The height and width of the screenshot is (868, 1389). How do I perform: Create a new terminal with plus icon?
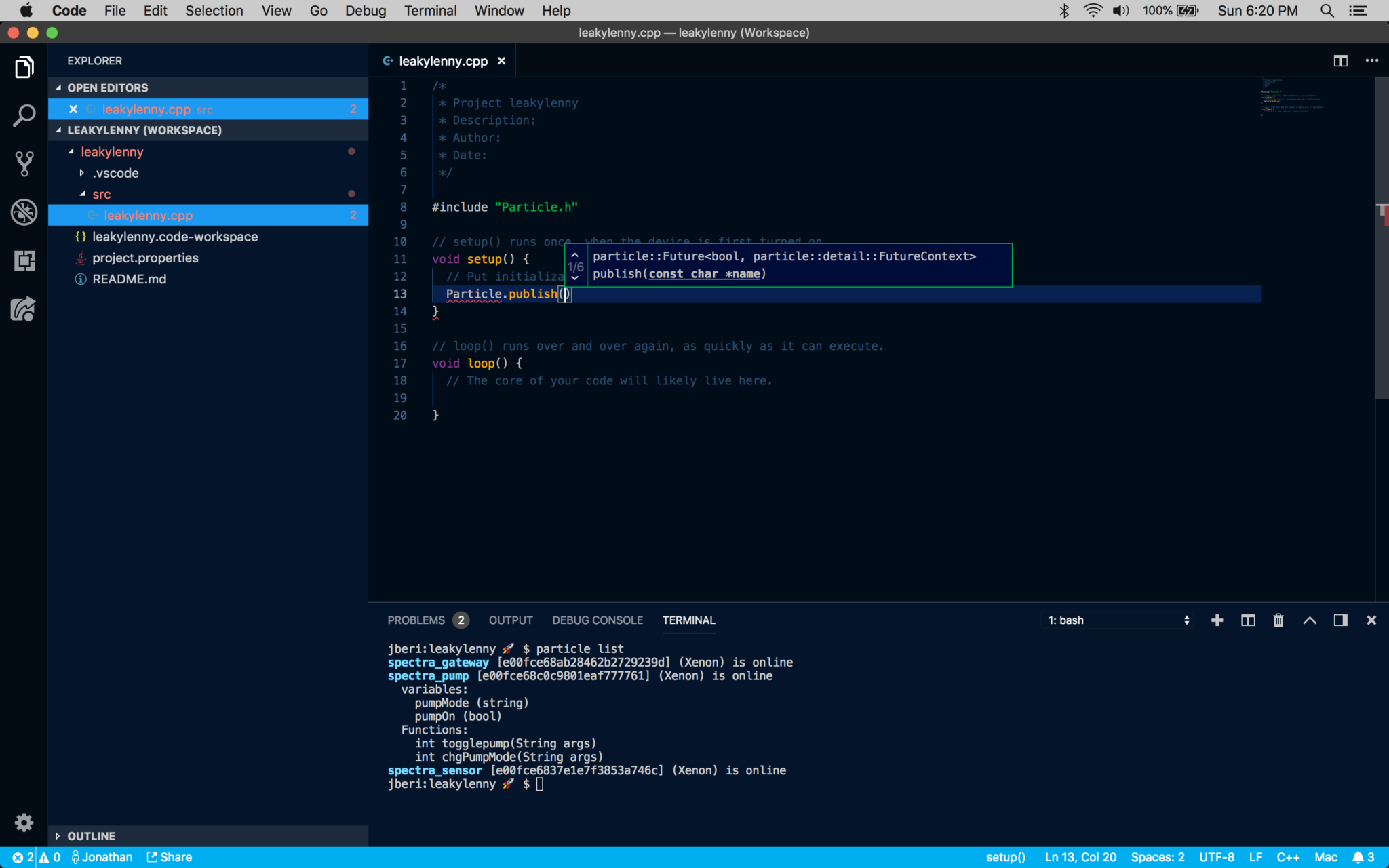(x=1217, y=620)
